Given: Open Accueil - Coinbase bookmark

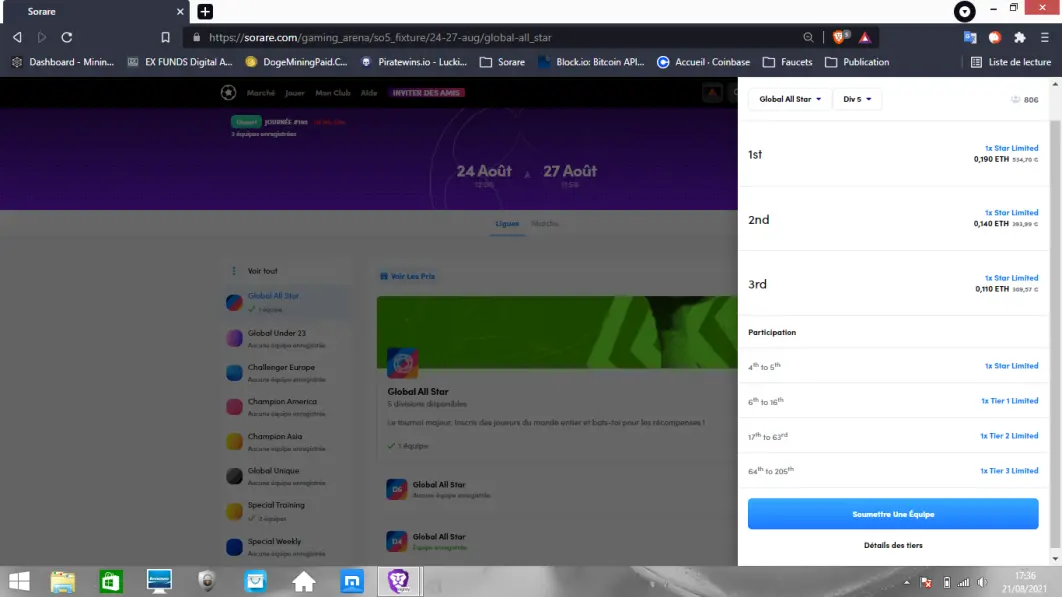Looking at the screenshot, I should tap(703, 62).
